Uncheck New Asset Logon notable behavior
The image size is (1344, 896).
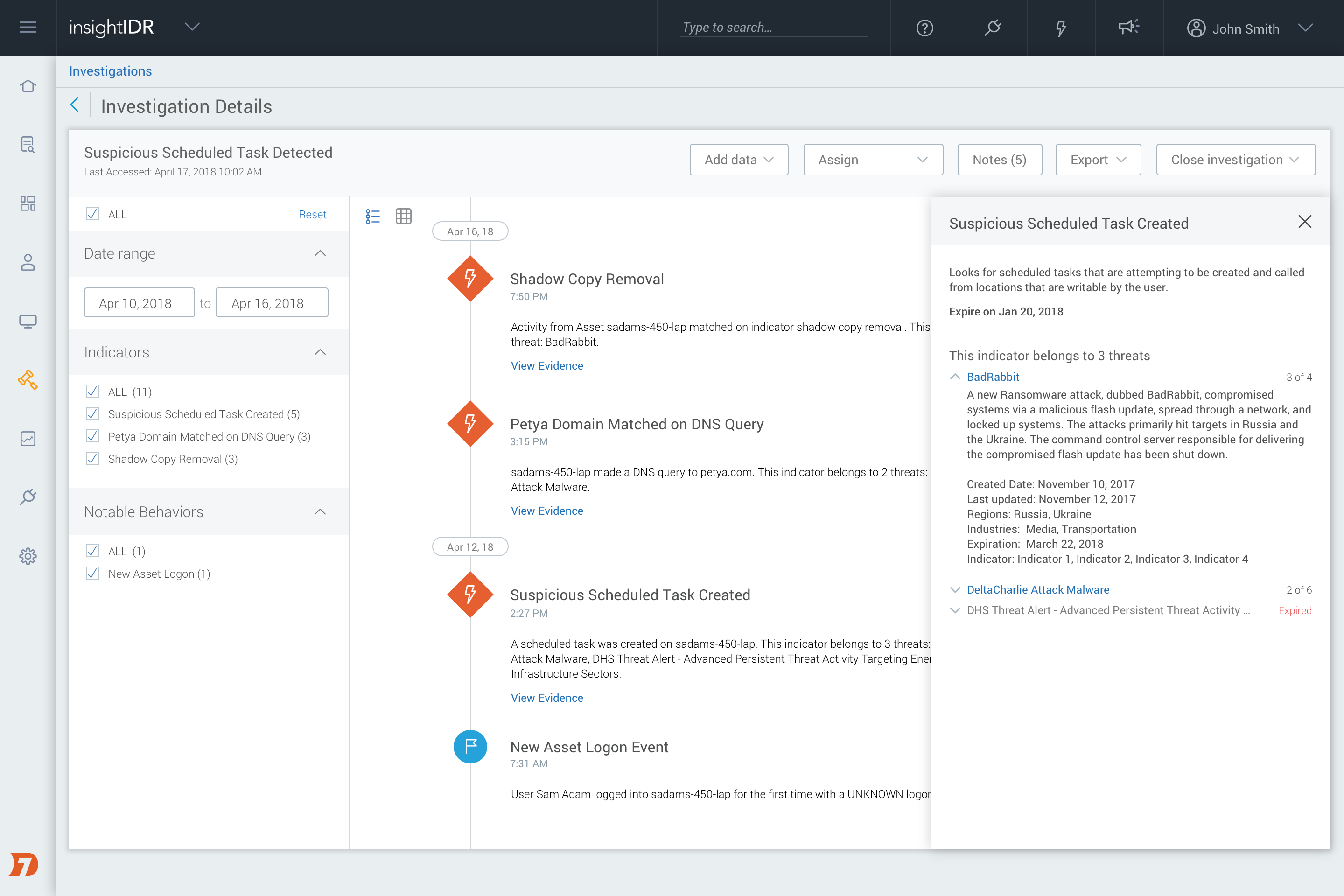(x=92, y=574)
